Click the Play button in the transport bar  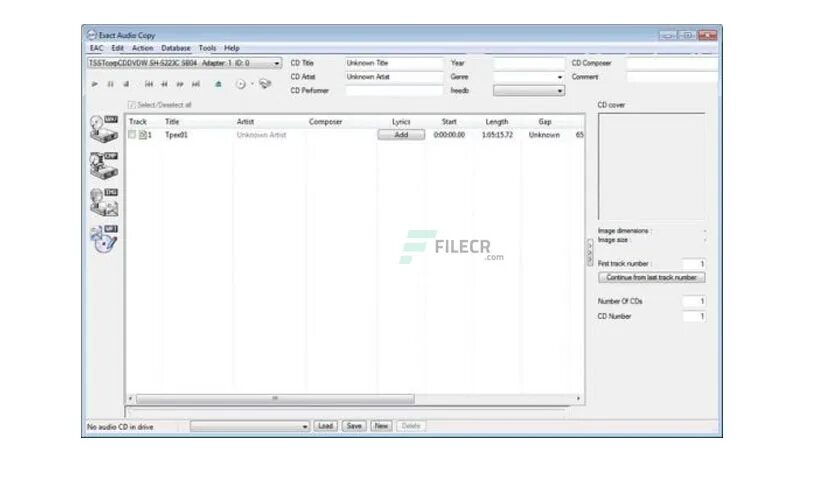point(95,84)
